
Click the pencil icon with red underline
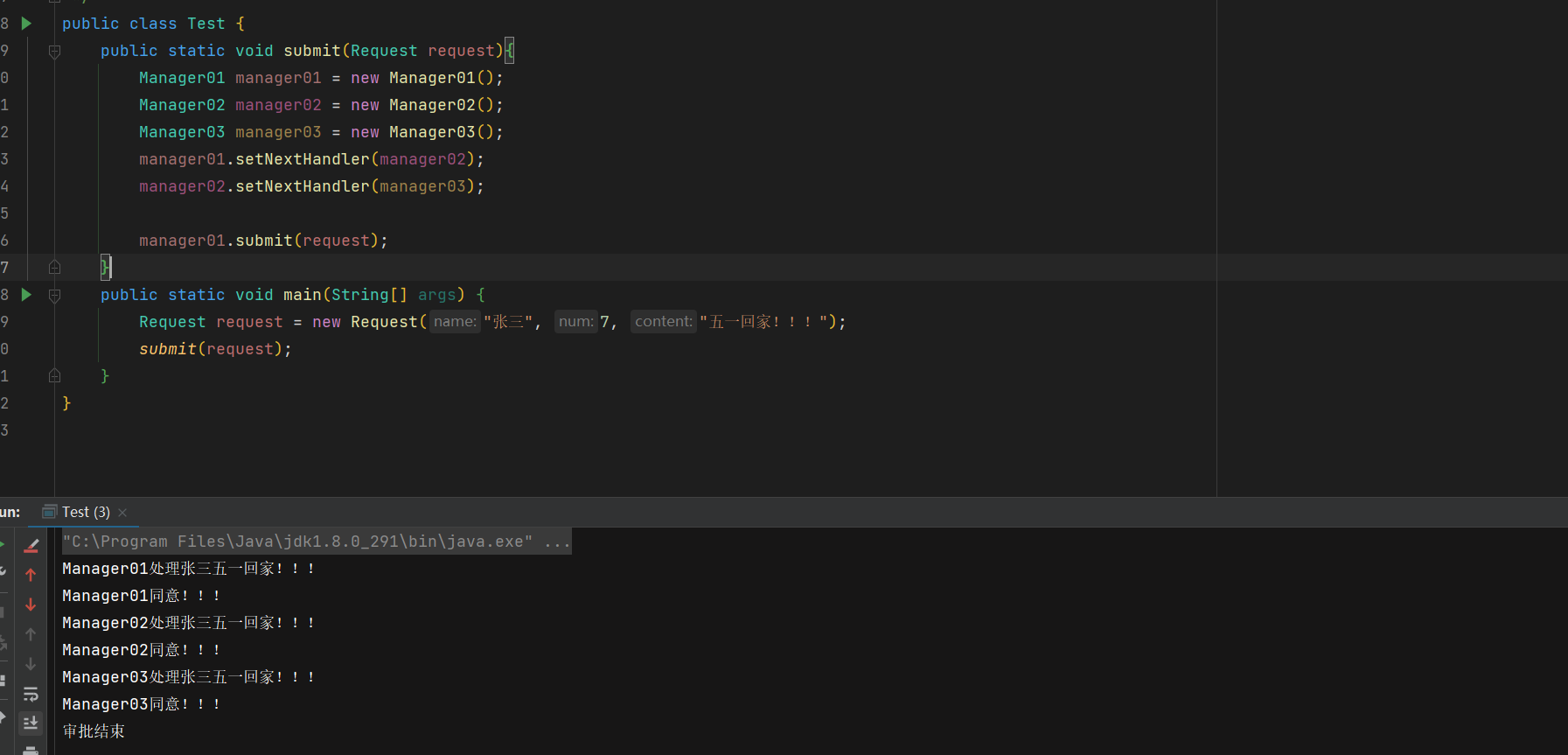pyautogui.click(x=31, y=546)
